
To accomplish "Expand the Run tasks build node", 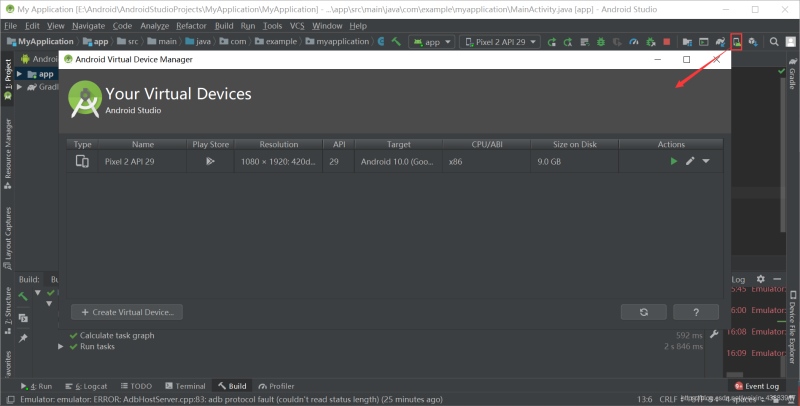I will coord(61,346).
